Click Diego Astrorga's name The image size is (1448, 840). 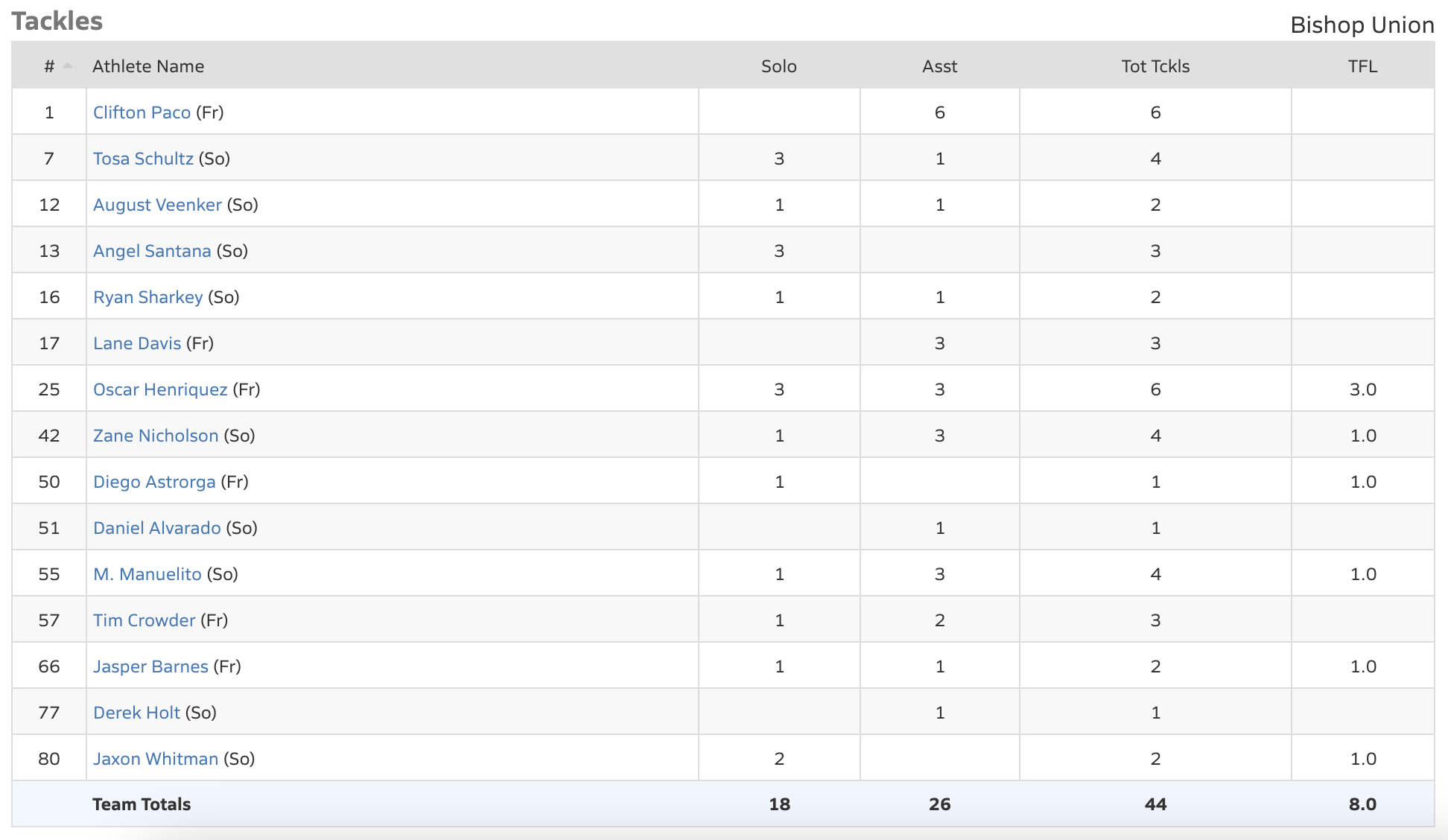pos(154,482)
